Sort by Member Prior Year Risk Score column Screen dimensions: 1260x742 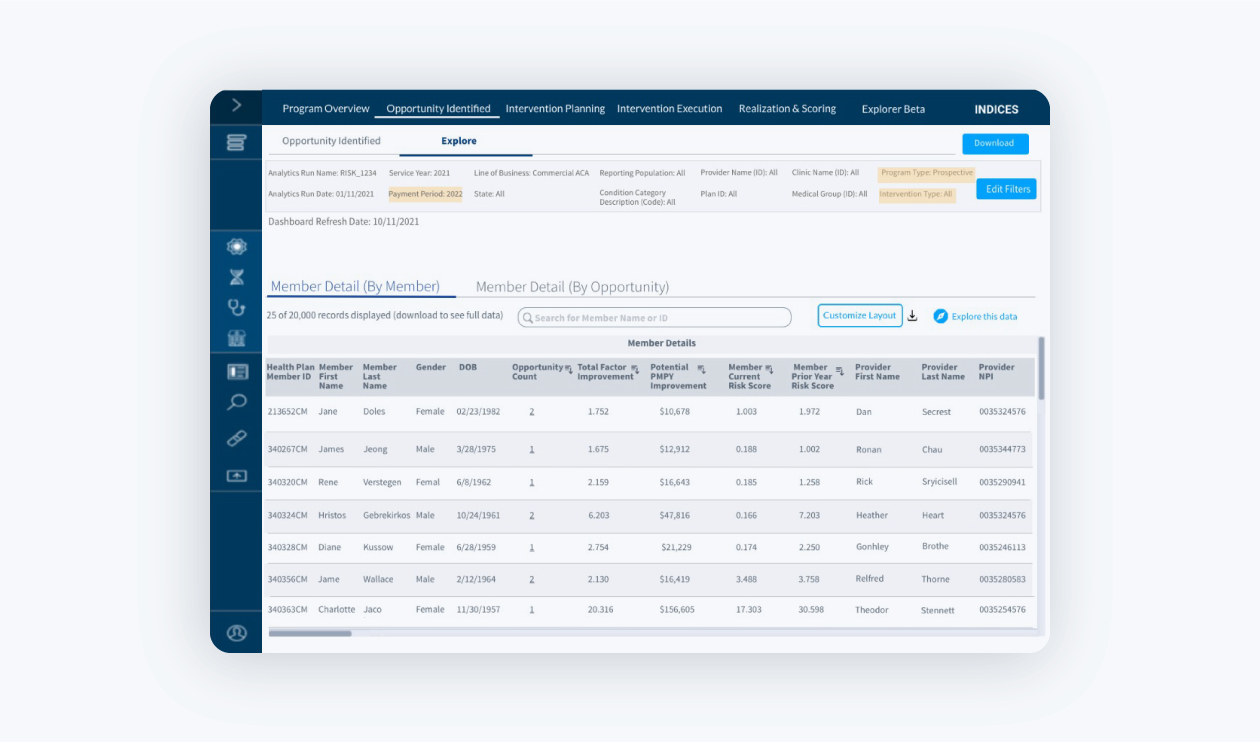[x=840, y=369]
